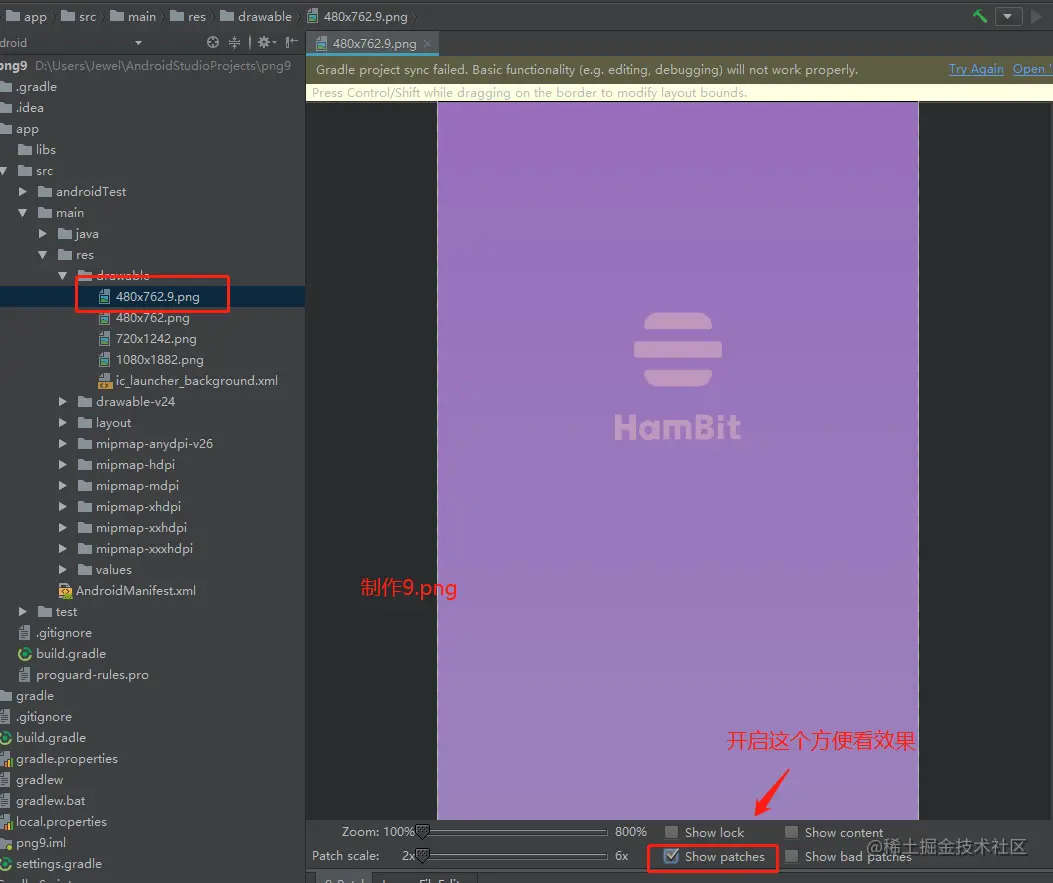Click the scroll-from-source target icon
1053x883 pixels.
click(213, 42)
